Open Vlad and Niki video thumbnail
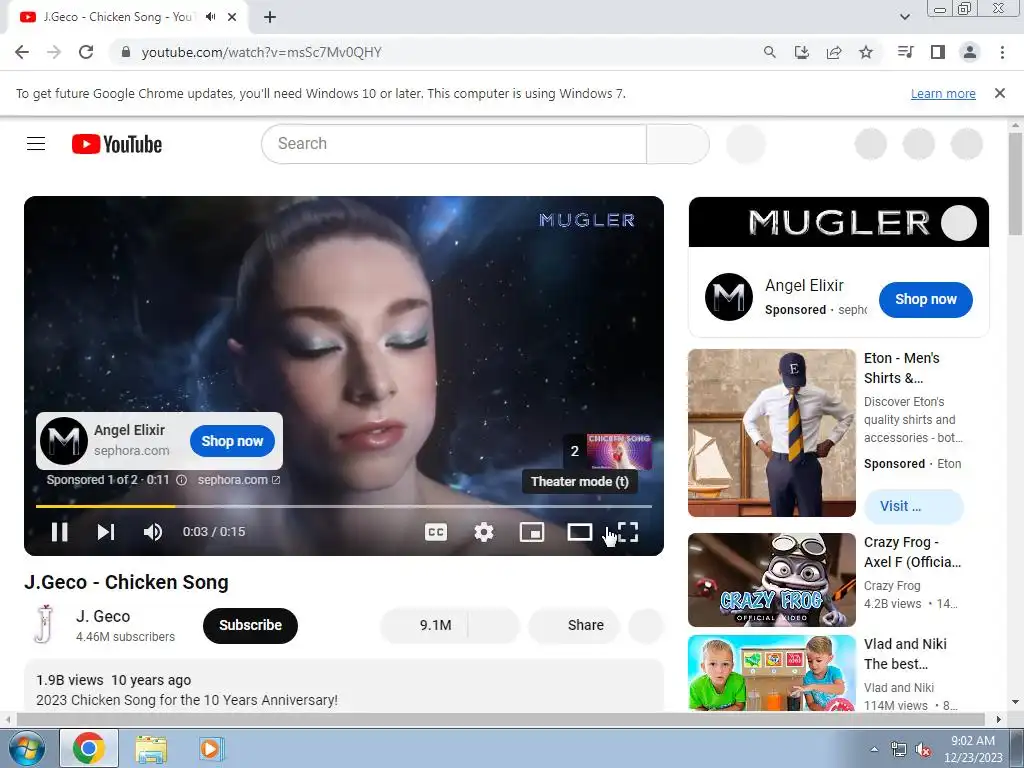Viewport: 1024px width, 768px height. 772,673
